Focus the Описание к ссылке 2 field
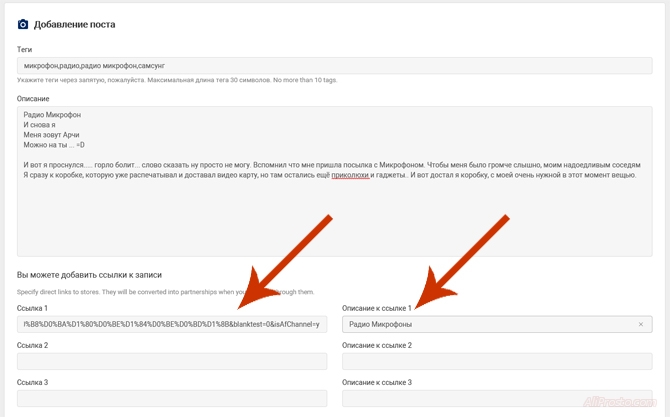Image resolution: width=670 pixels, height=417 pixels. (497, 361)
